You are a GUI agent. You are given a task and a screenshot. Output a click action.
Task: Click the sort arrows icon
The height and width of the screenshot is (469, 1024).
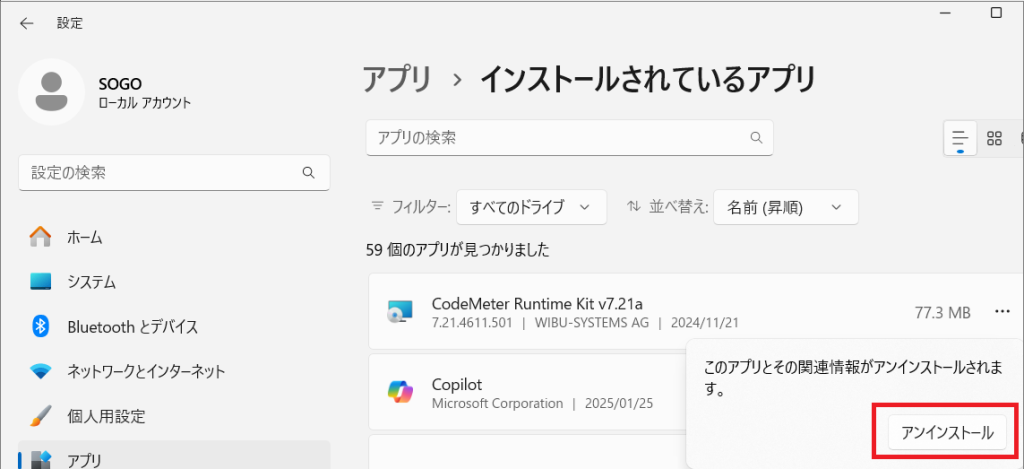point(633,206)
